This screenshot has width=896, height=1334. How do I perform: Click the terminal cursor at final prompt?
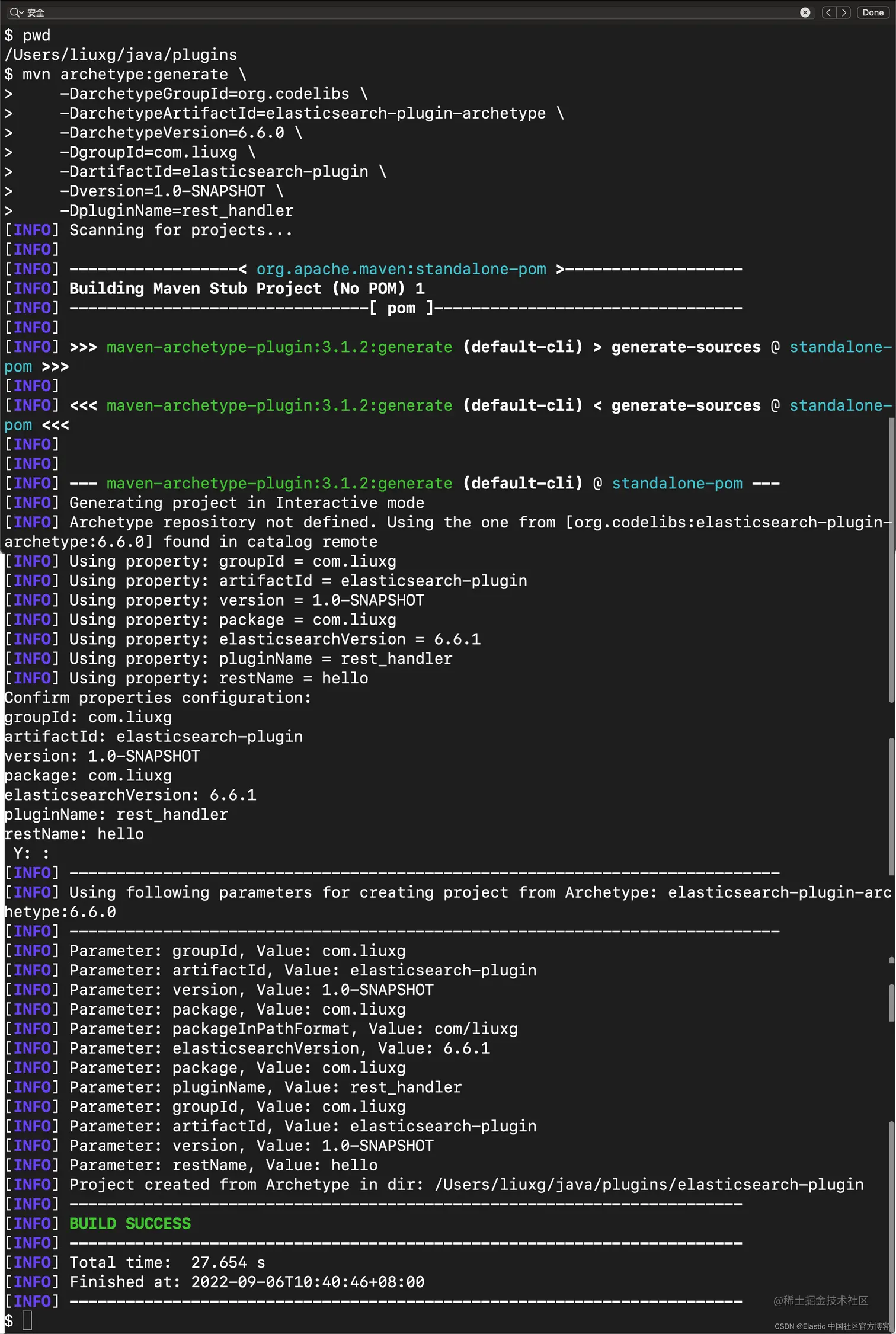coord(27,1321)
